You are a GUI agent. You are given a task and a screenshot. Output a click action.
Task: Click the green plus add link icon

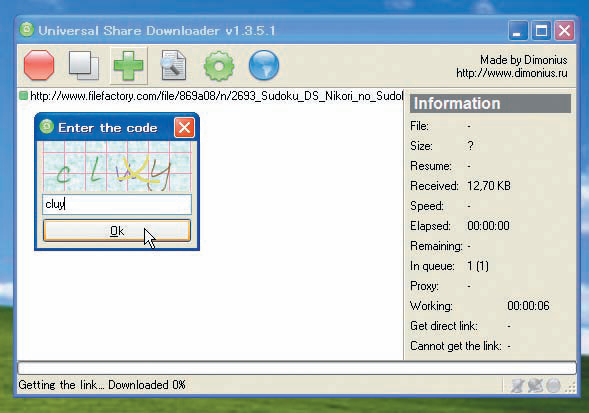(x=128, y=65)
